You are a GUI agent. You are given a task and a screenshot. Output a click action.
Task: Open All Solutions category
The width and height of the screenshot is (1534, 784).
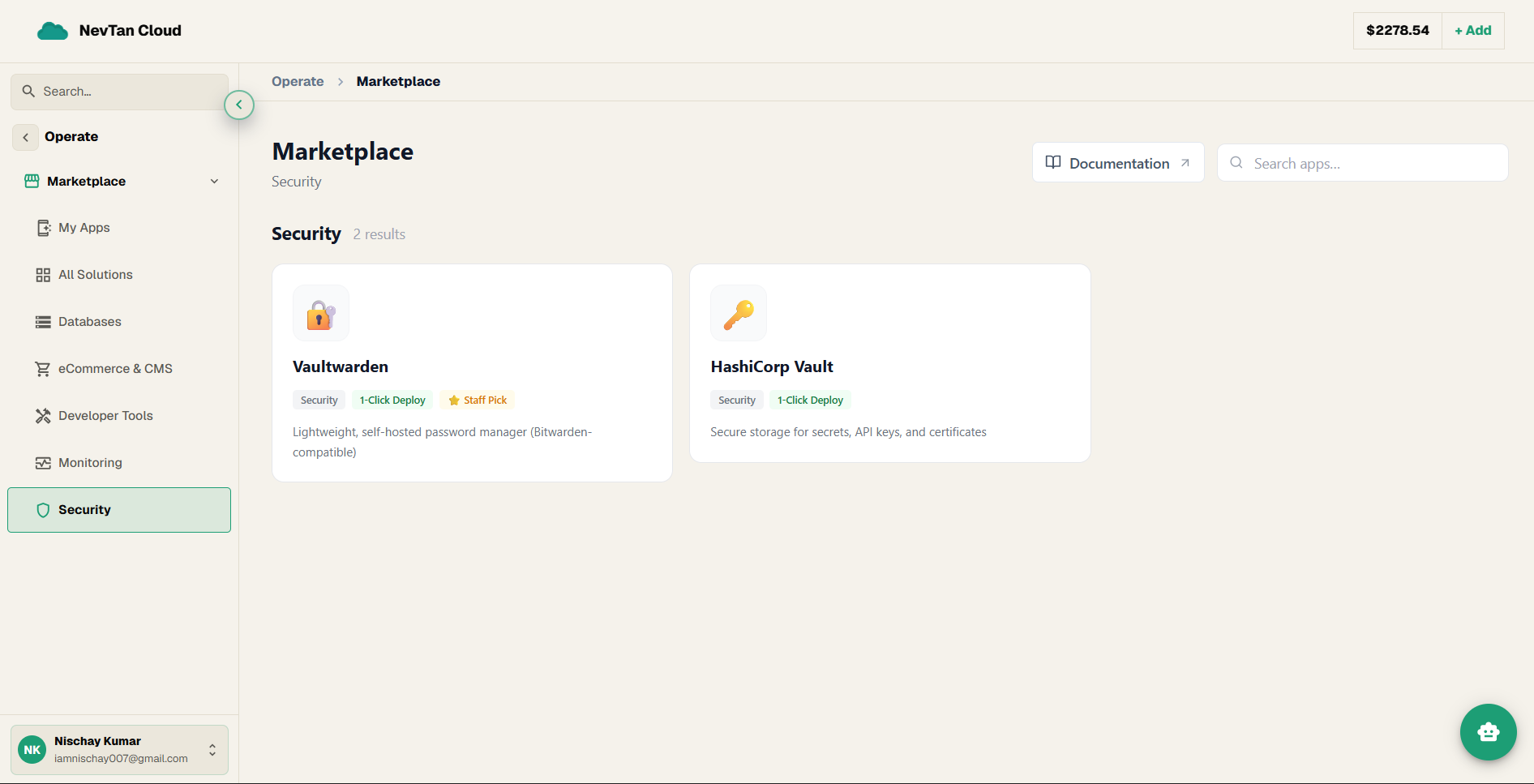coord(119,275)
